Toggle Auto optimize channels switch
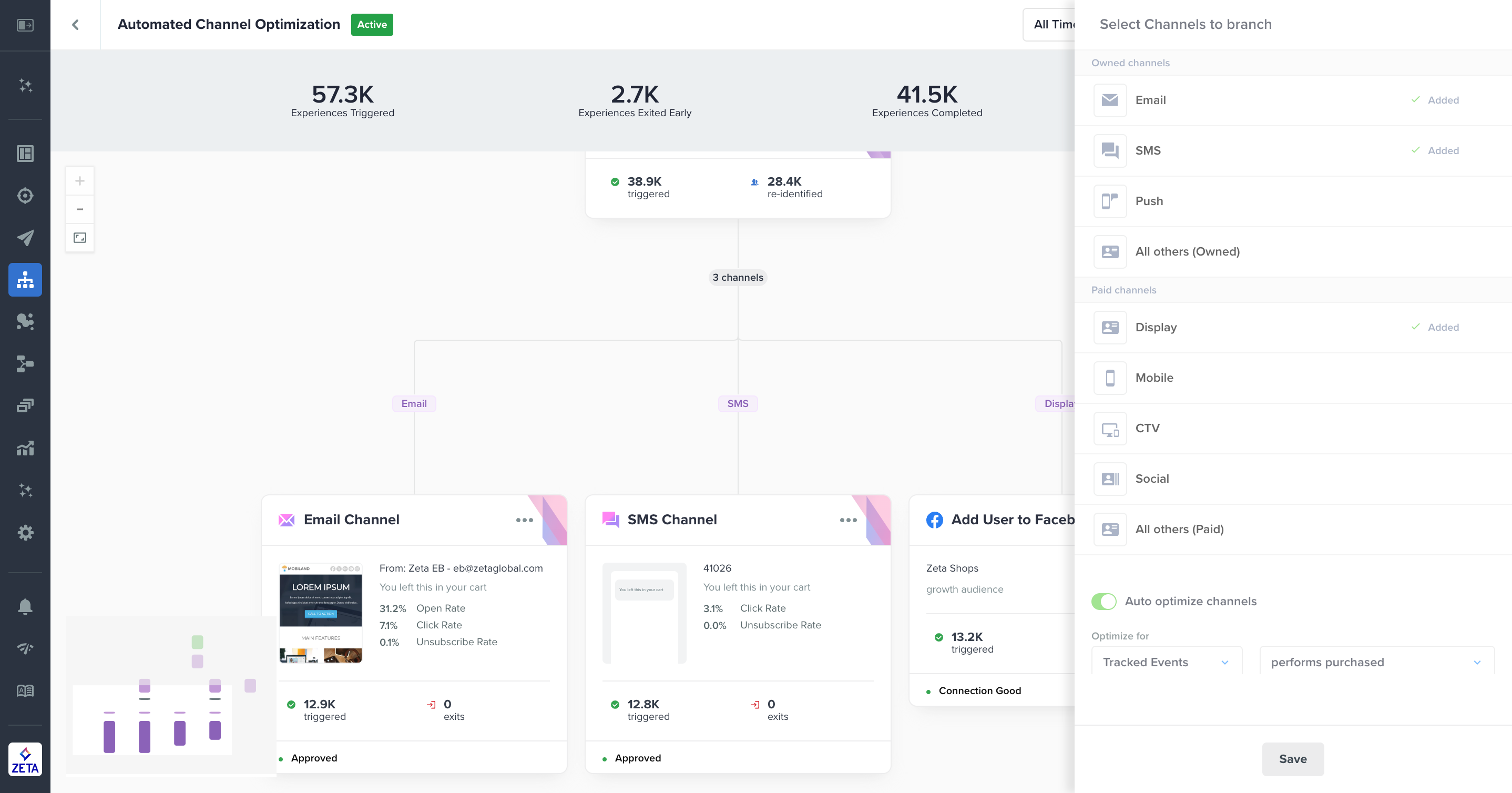 (x=1103, y=600)
